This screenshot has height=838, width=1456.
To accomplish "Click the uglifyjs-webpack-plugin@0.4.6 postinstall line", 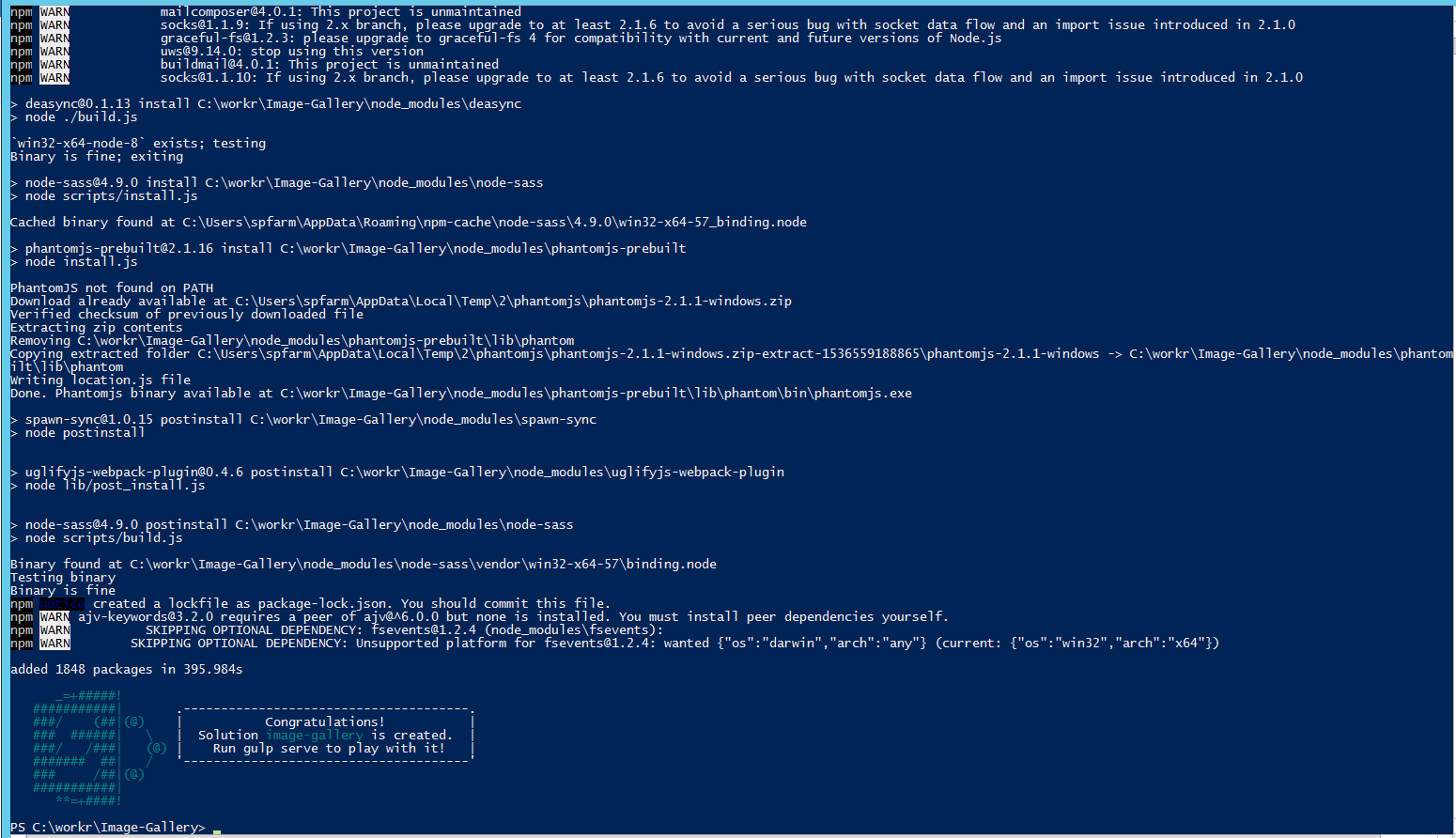I will coord(397,472).
